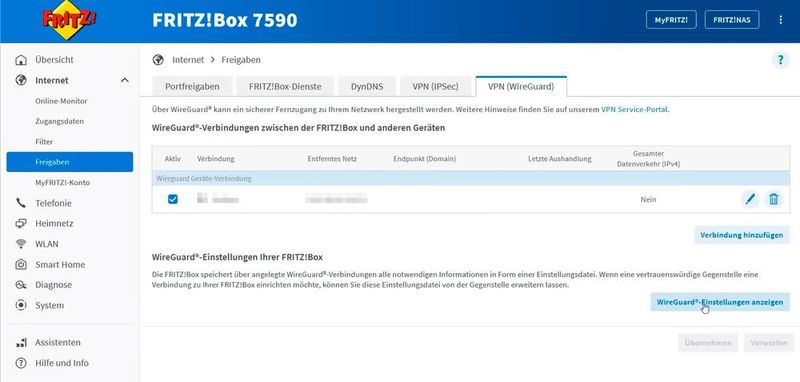Click Internet in the breadcrumb
This screenshot has height=382, width=800.
188,60
